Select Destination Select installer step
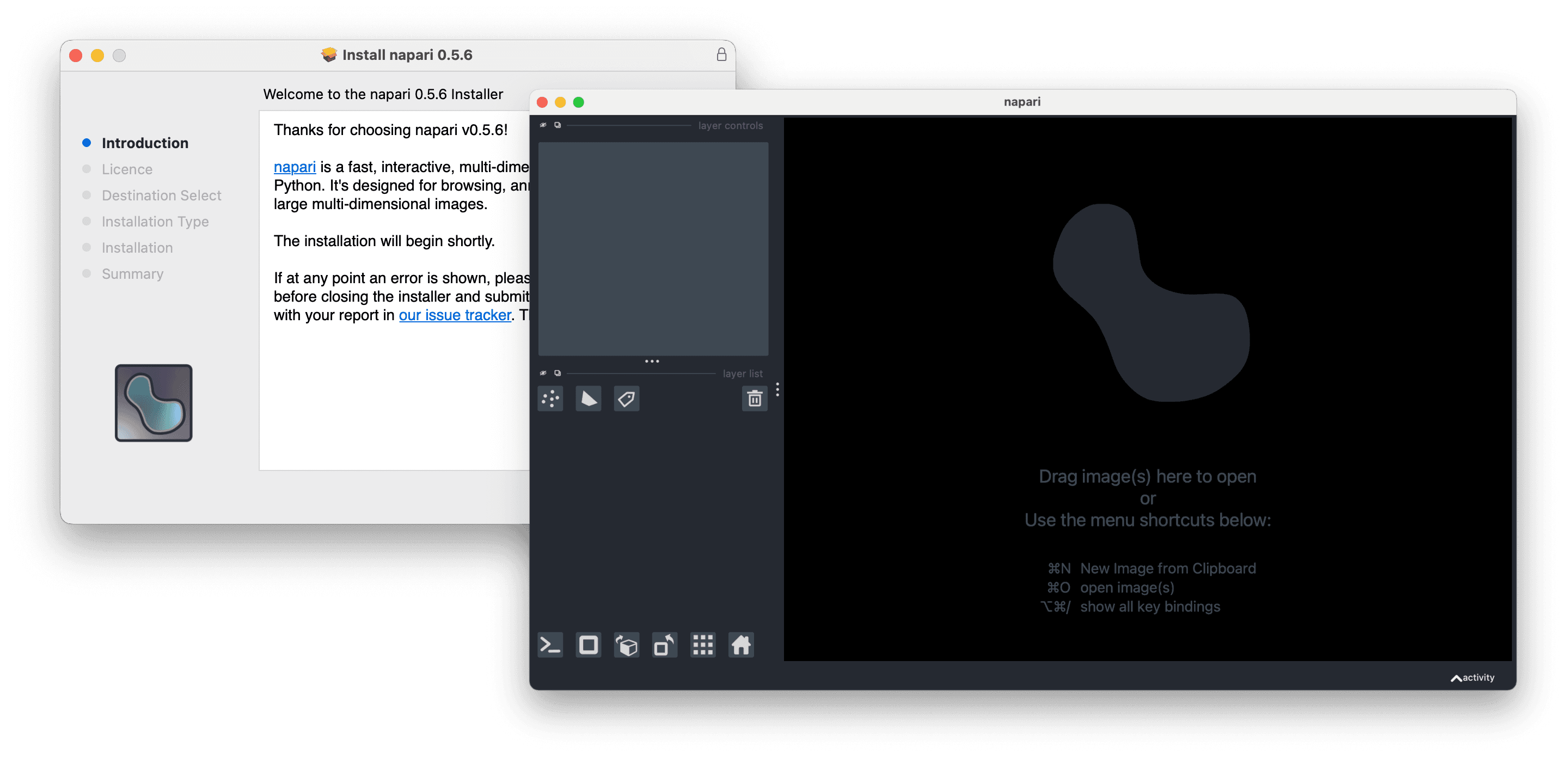 (161, 195)
